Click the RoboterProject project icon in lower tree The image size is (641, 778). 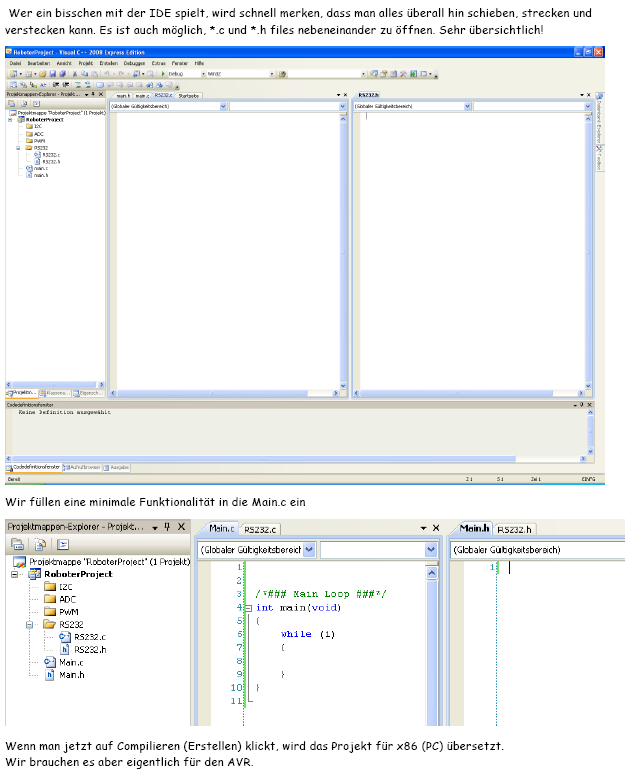[35, 574]
